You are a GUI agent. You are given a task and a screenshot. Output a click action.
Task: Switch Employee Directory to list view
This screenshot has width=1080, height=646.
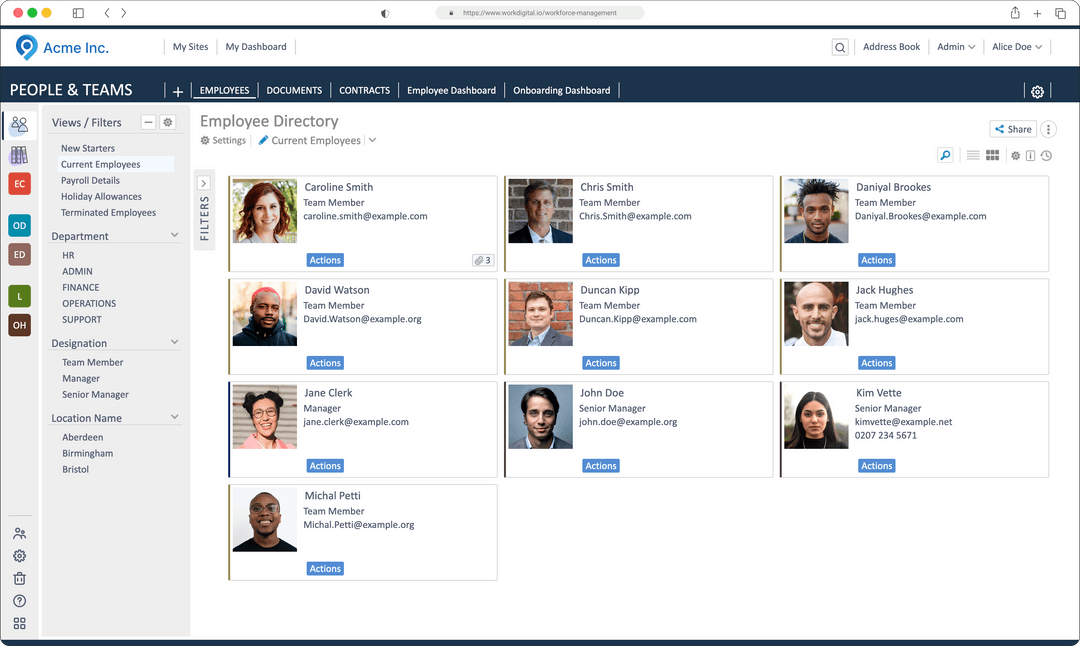973,156
